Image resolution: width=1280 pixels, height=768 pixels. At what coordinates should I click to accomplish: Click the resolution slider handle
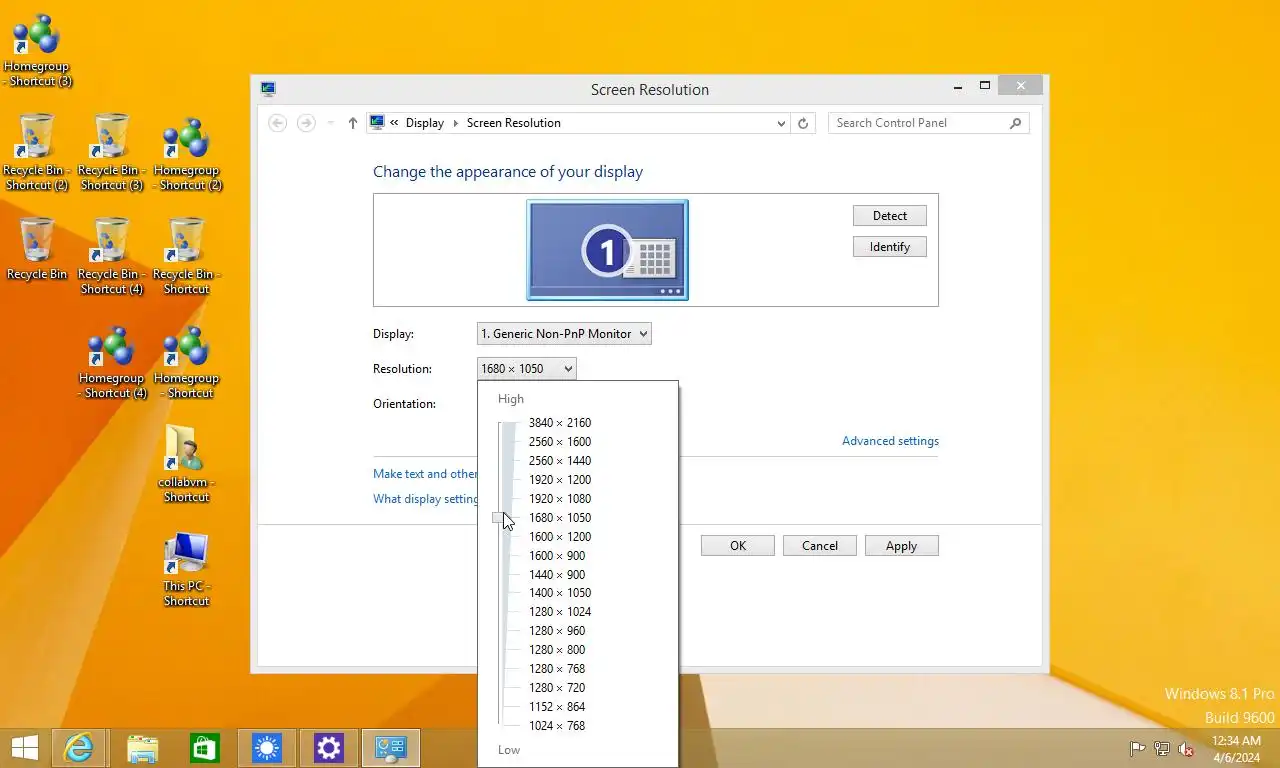pyautogui.click(x=499, y=518)
